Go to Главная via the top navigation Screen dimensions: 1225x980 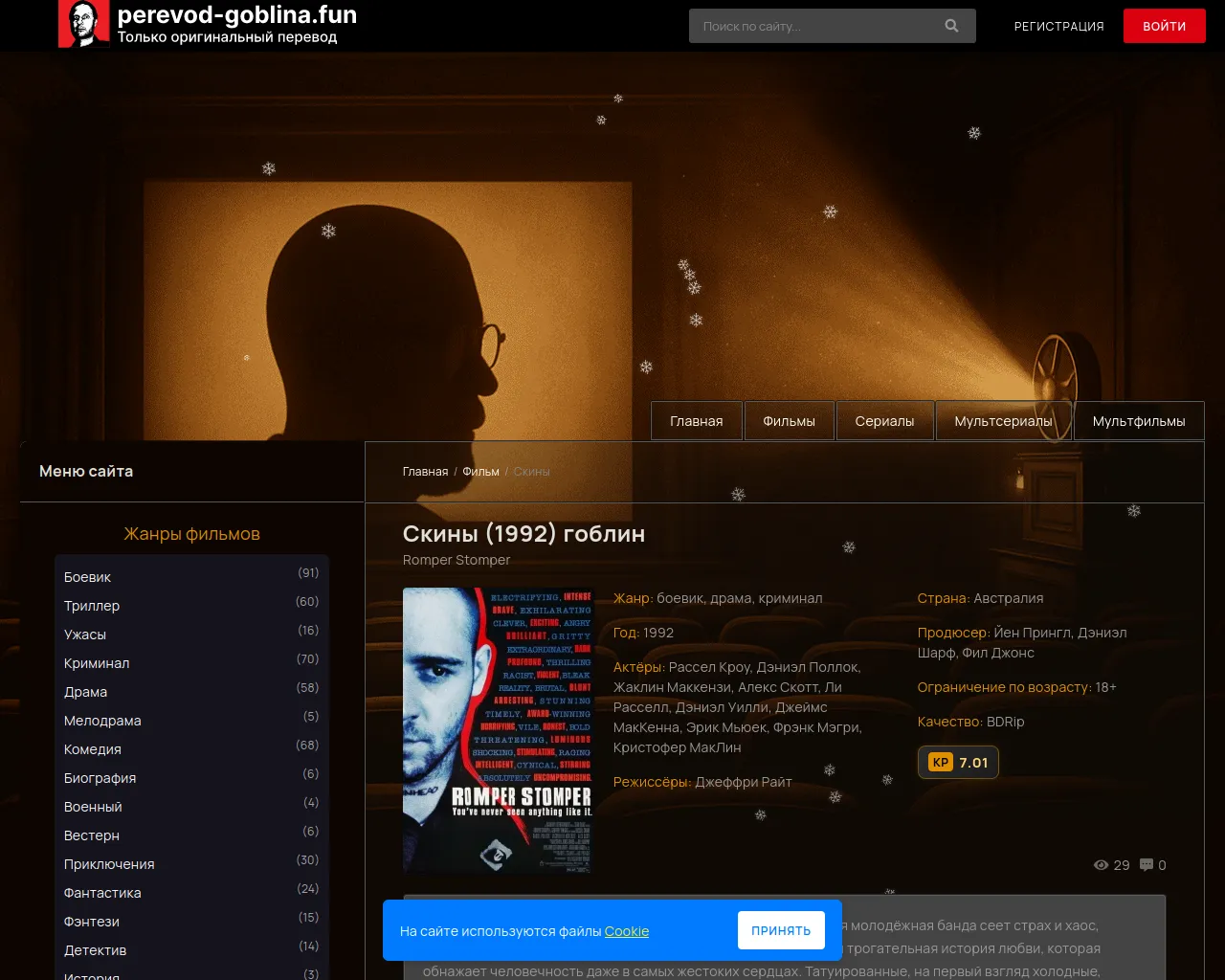tap(696, 420)
